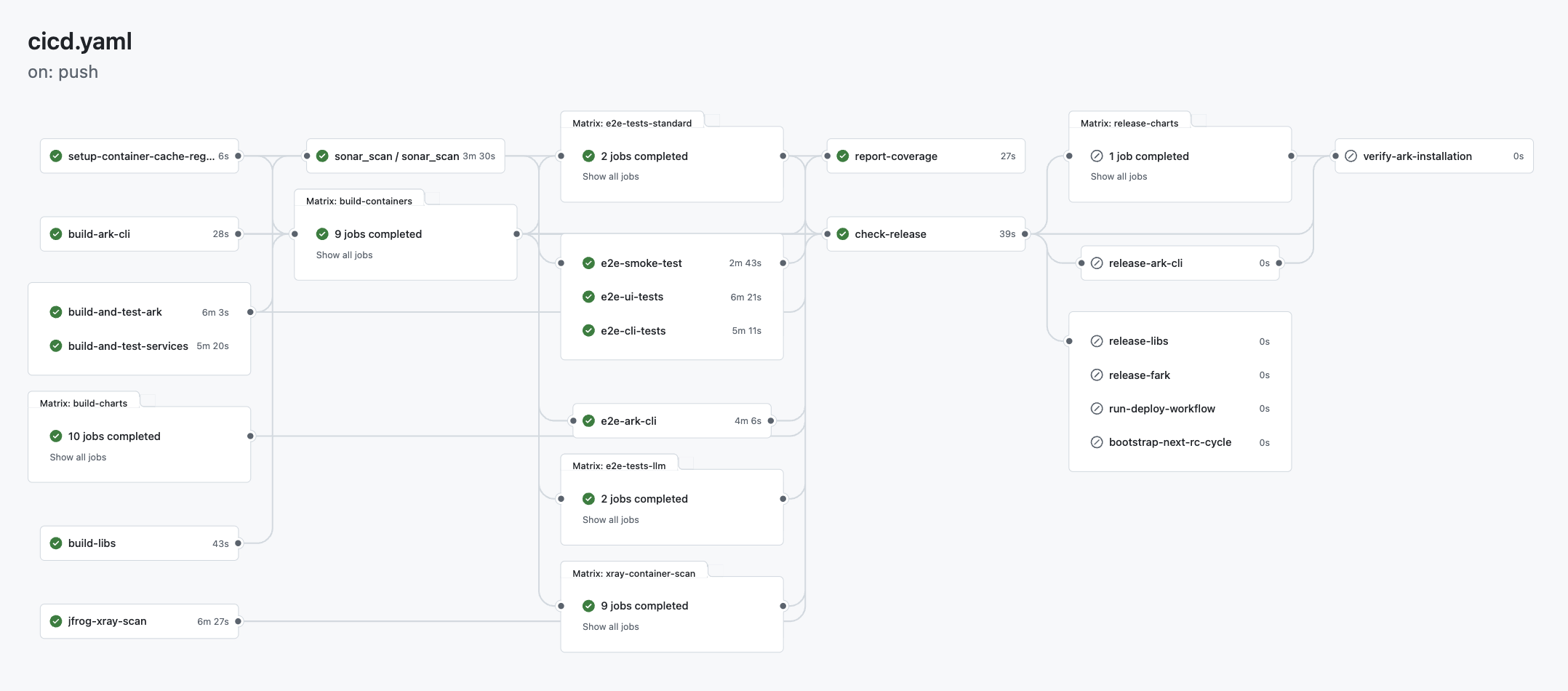Viewport: 1568px width, 691px height.
Task: Click the green check icon of e2e-cli-tests
Action: click(589, 331)
